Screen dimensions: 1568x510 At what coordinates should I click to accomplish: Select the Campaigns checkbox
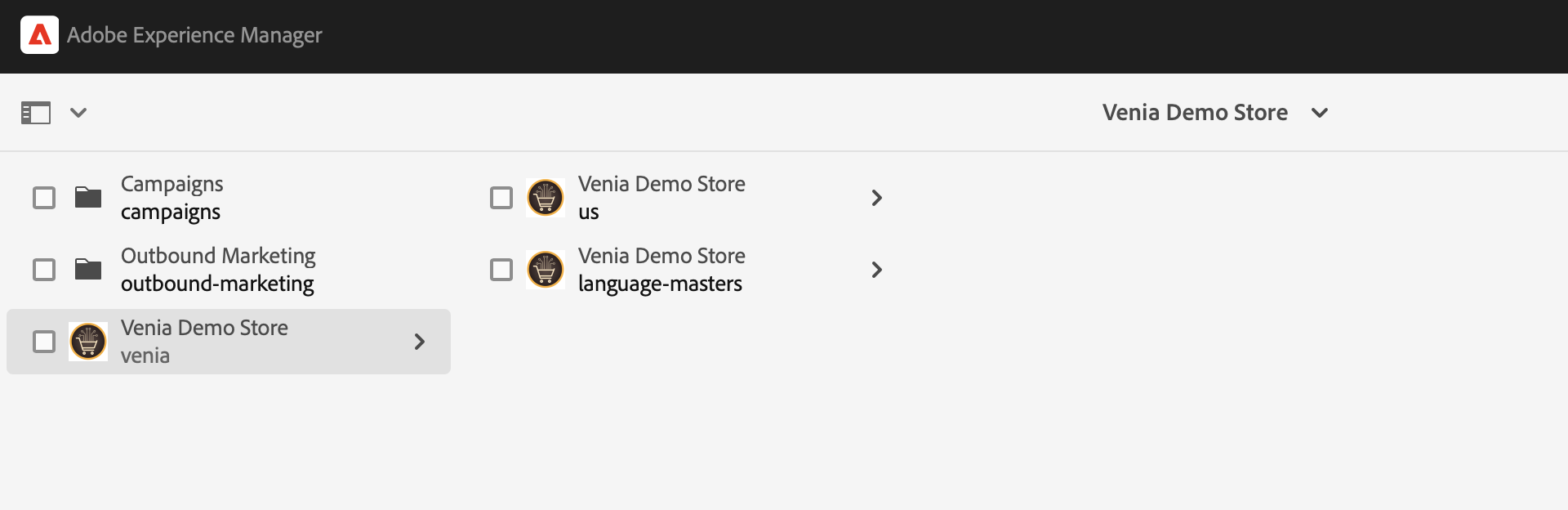click(44, 198)
